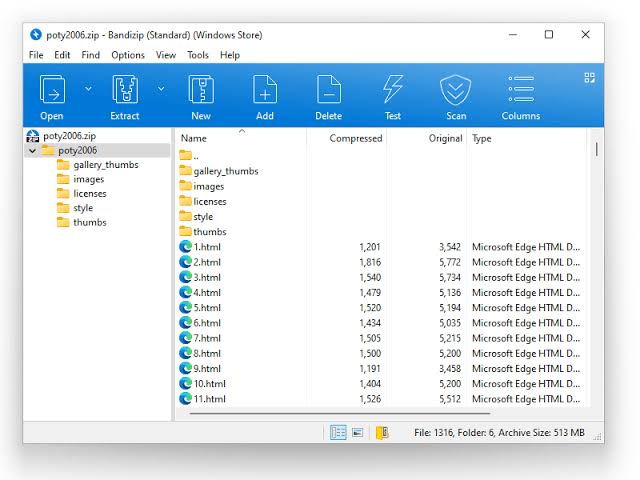Select the file 11.html
The image size is (640, 480).
[x=209, y=399]
